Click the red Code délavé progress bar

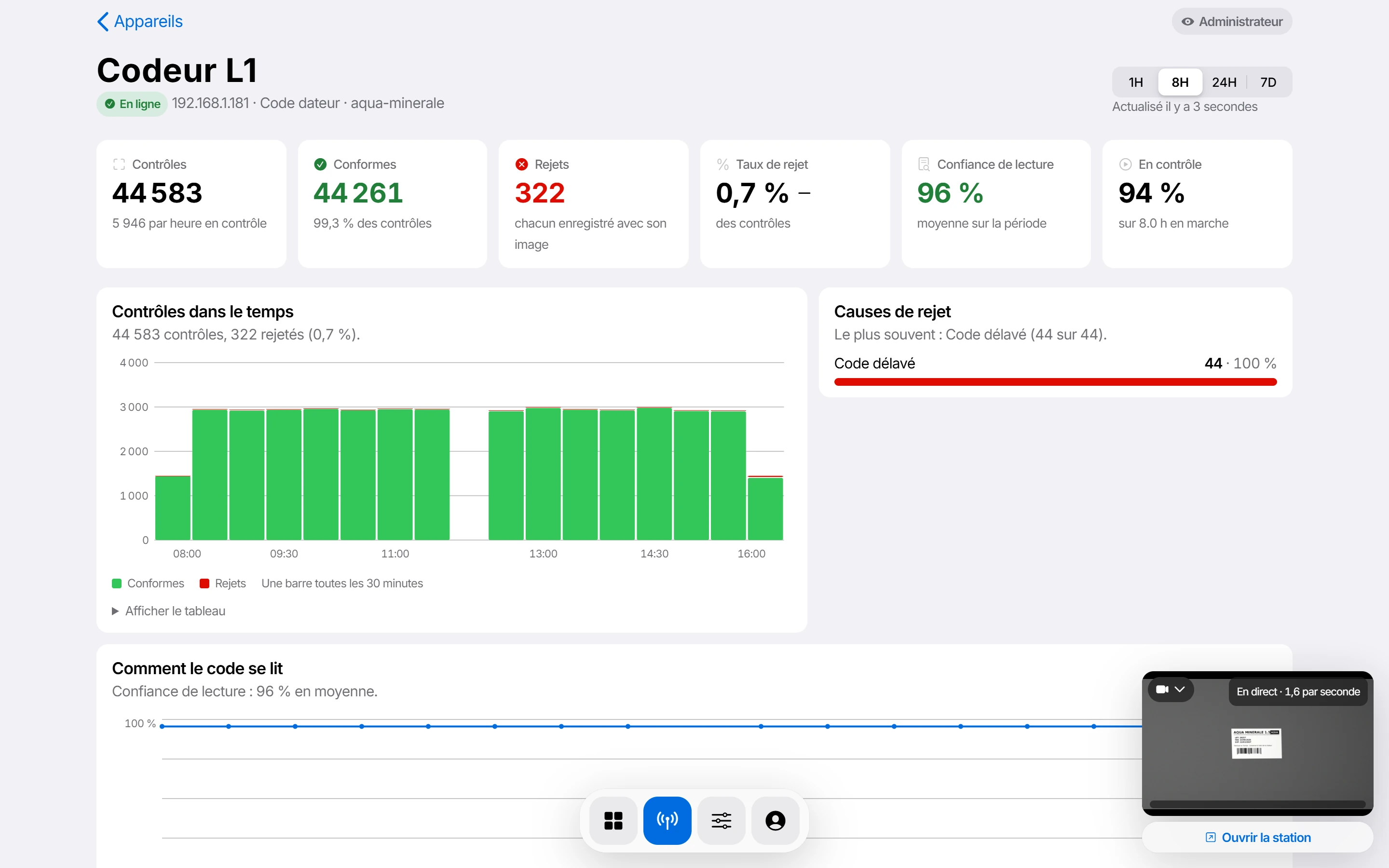tap(1055, 382)
